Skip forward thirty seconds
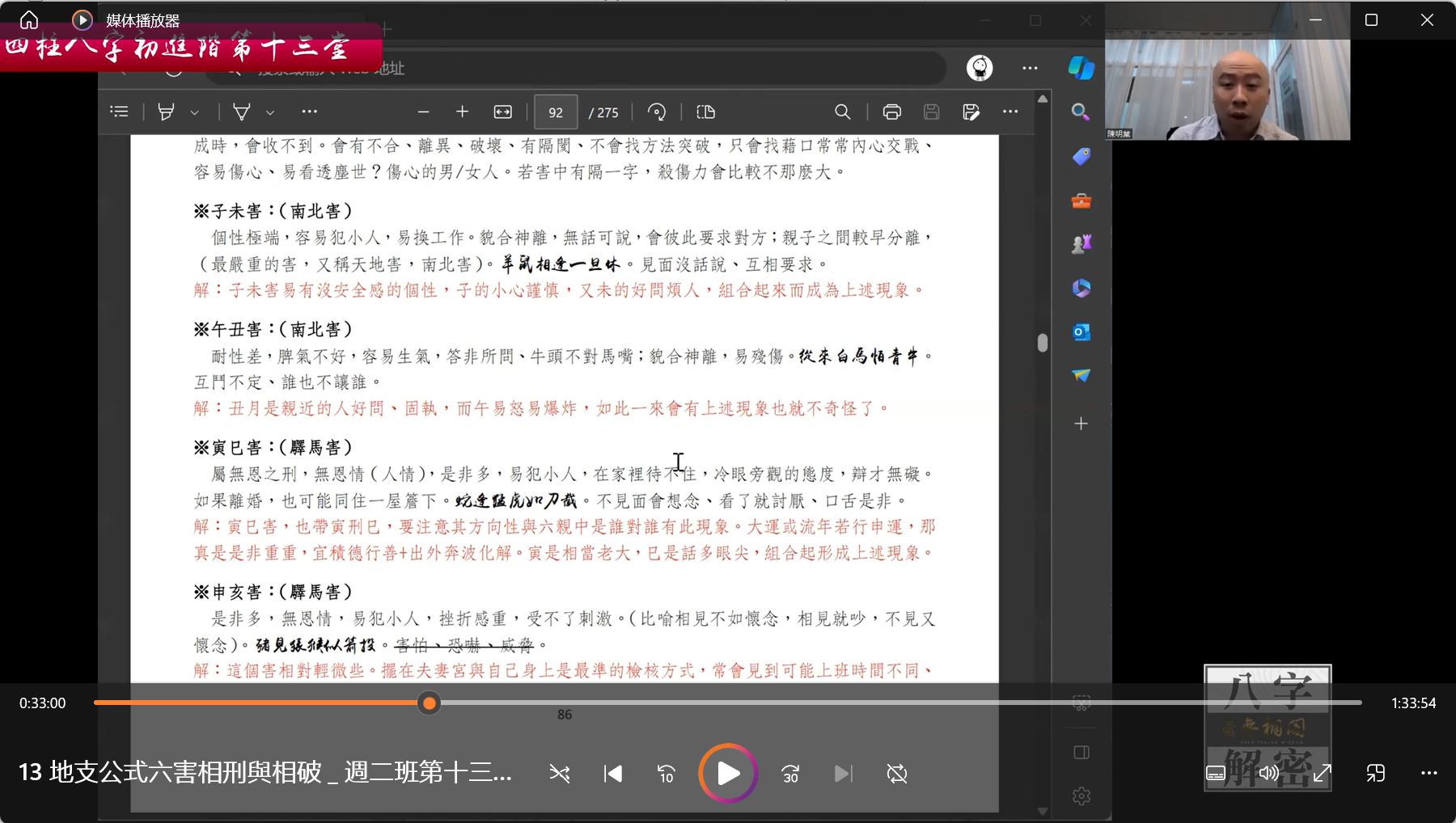The width and height of the screenshot is (1456, 823). point(790,774)
